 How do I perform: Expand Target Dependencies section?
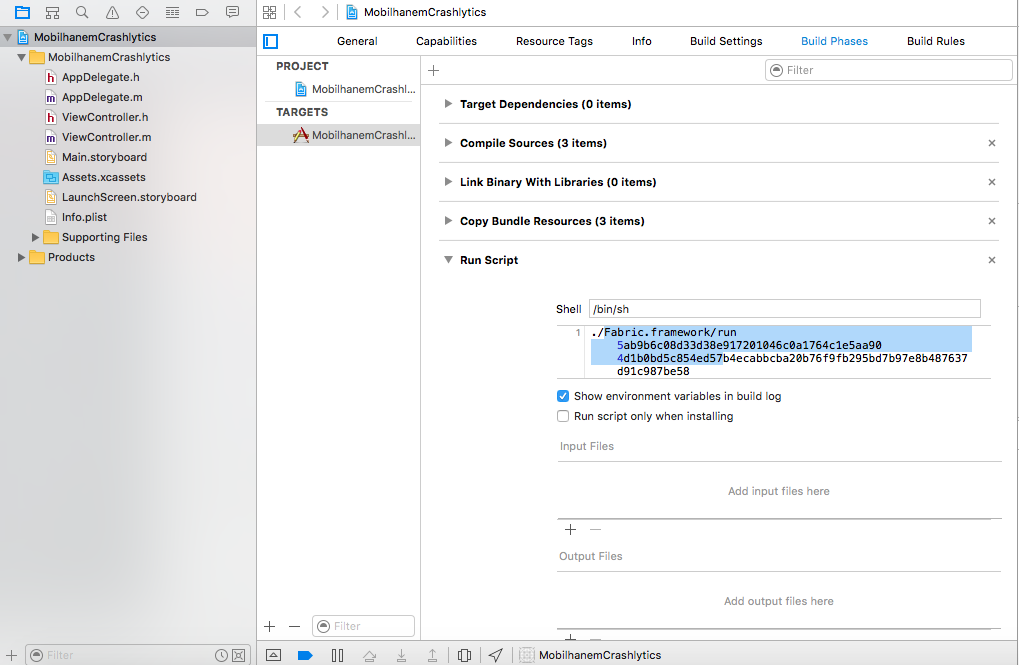click(448, 104)
